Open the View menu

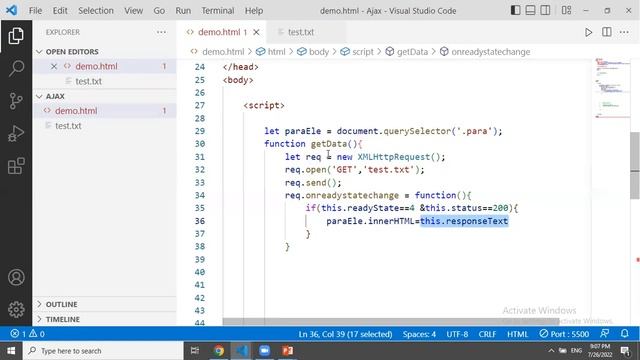tap(133, 11)
